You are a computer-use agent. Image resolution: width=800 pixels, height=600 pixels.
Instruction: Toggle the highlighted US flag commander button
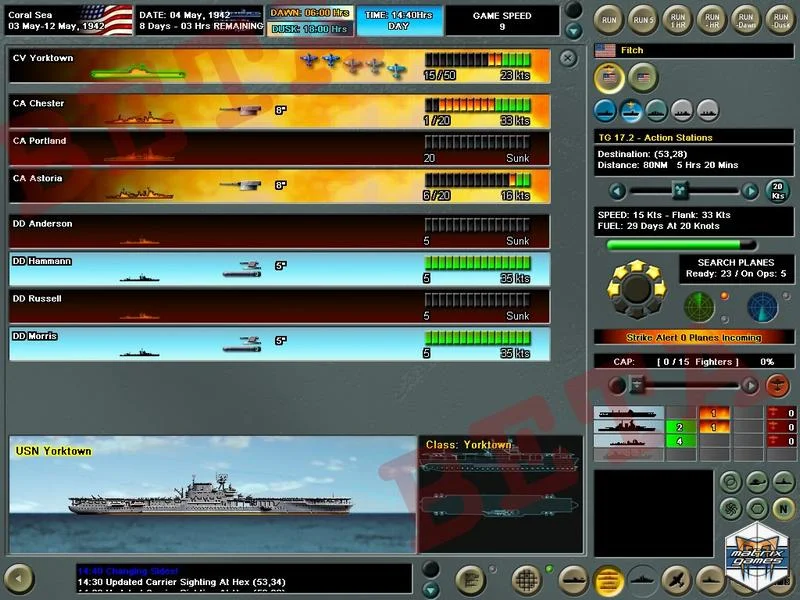point(608,77)
